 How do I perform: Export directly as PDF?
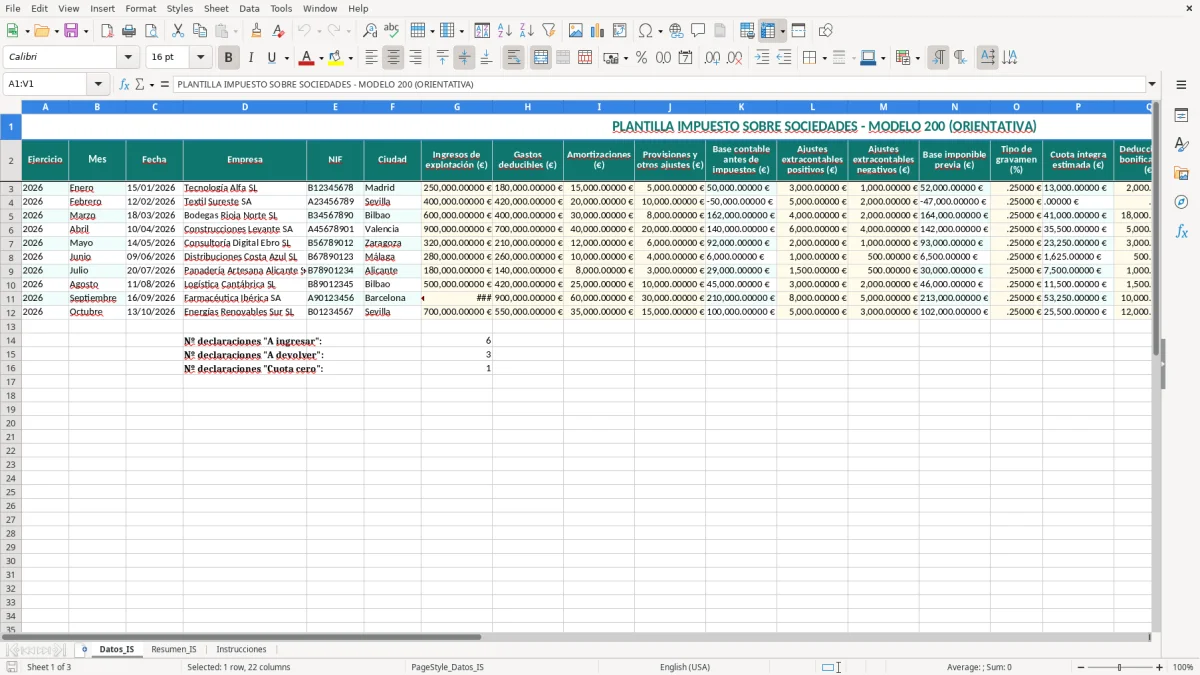(106, 31)
